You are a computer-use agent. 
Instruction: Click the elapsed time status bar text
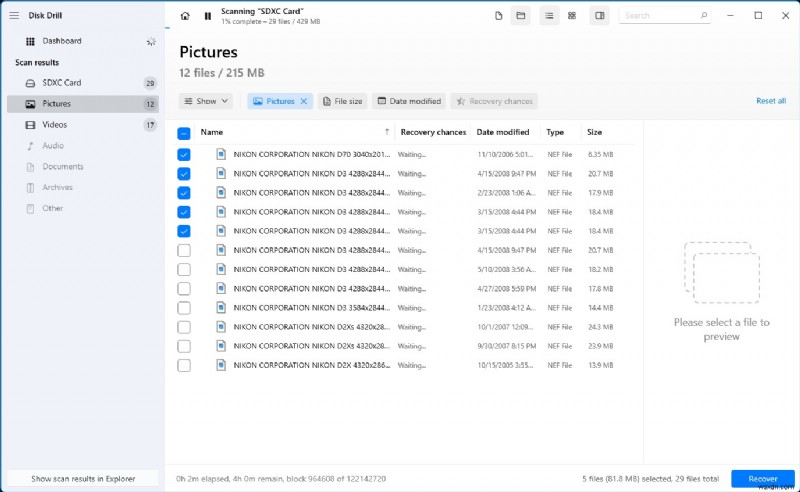click(281, 479)
